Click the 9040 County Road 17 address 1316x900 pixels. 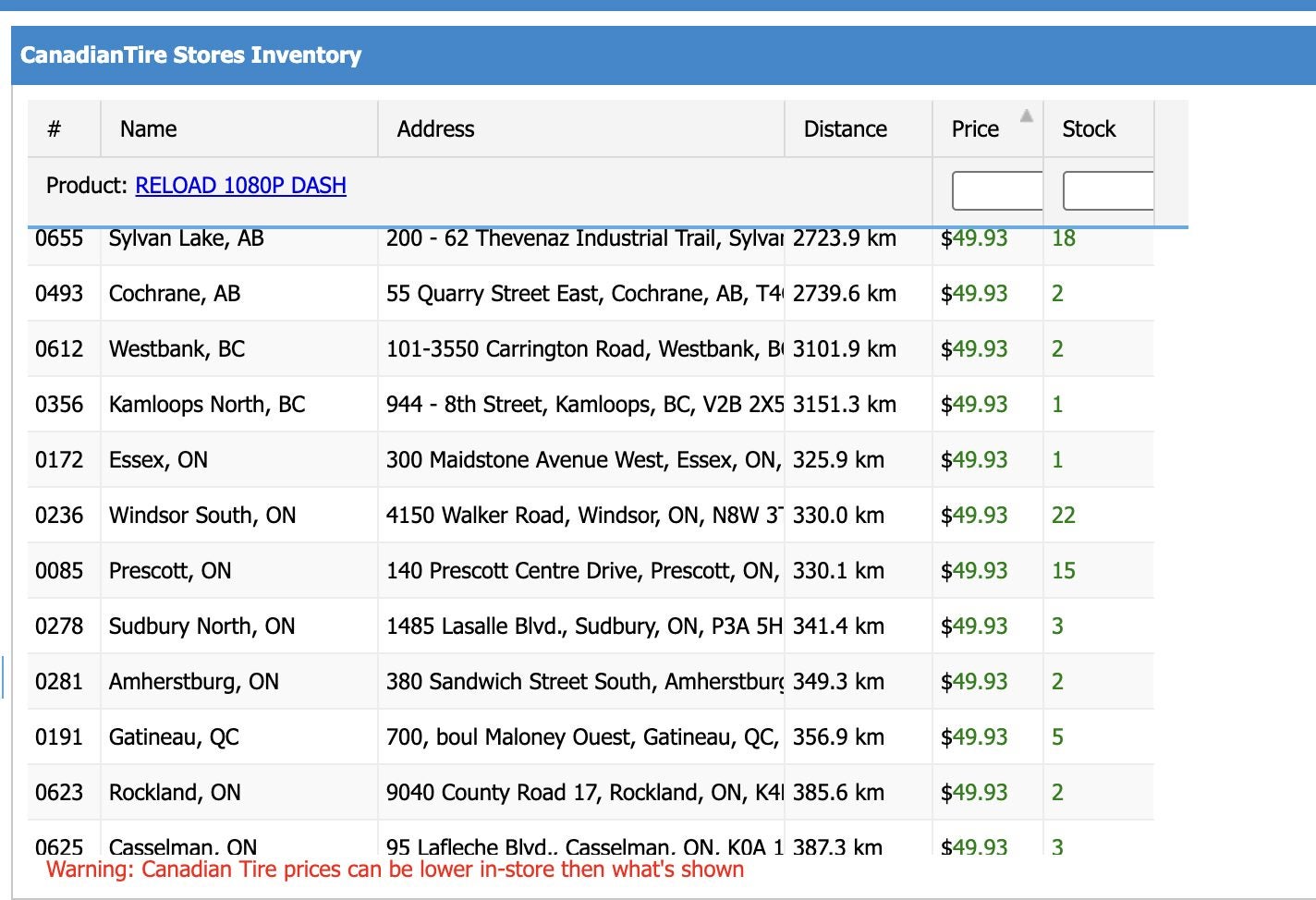584,793
